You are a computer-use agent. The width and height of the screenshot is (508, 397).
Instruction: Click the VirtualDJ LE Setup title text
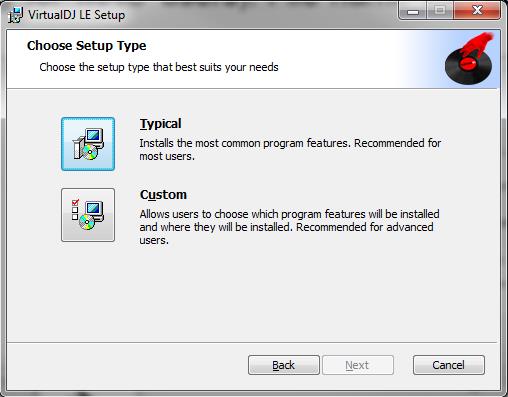(x=77, y=15)
